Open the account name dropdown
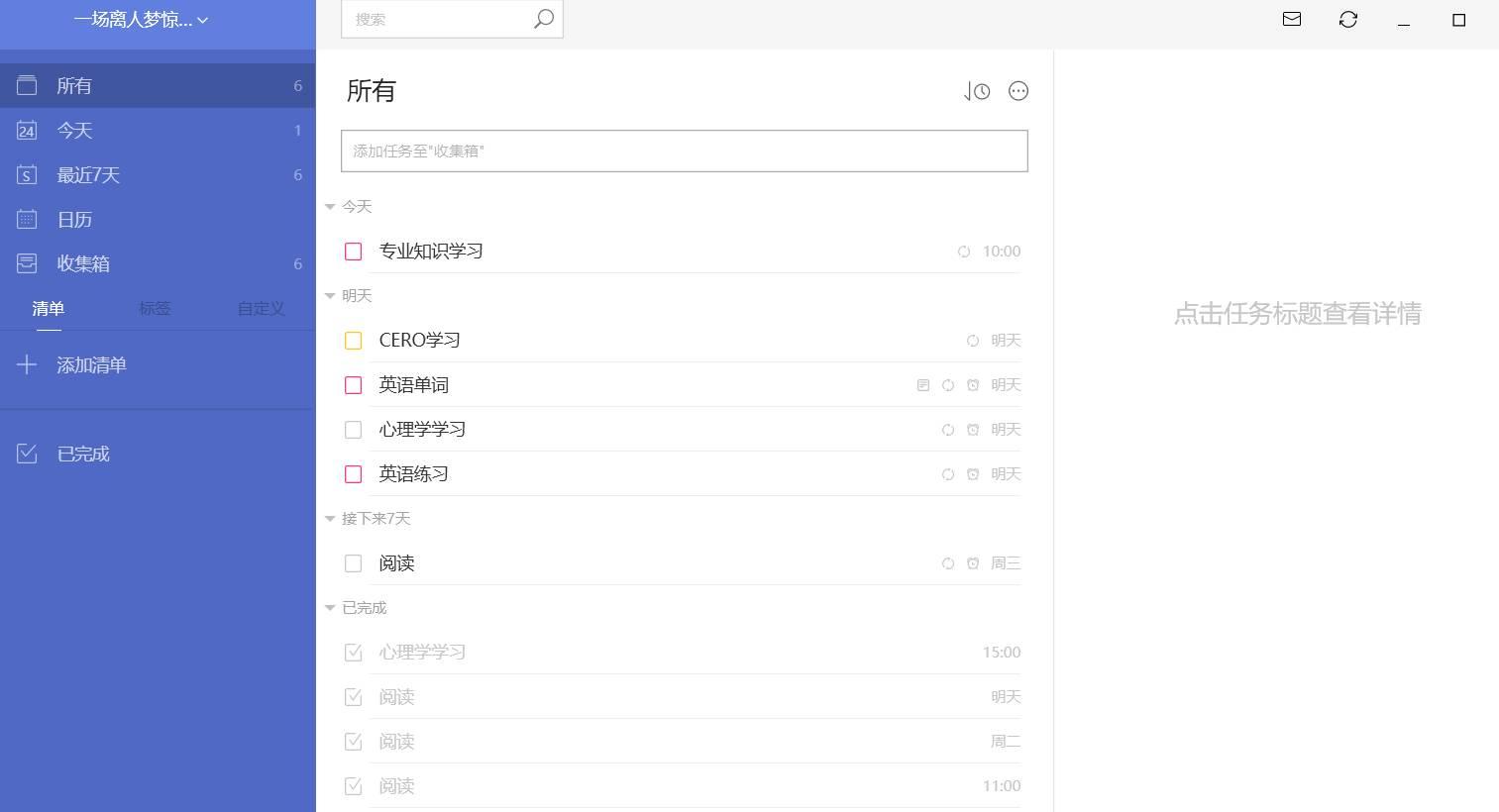 (141, 20)
